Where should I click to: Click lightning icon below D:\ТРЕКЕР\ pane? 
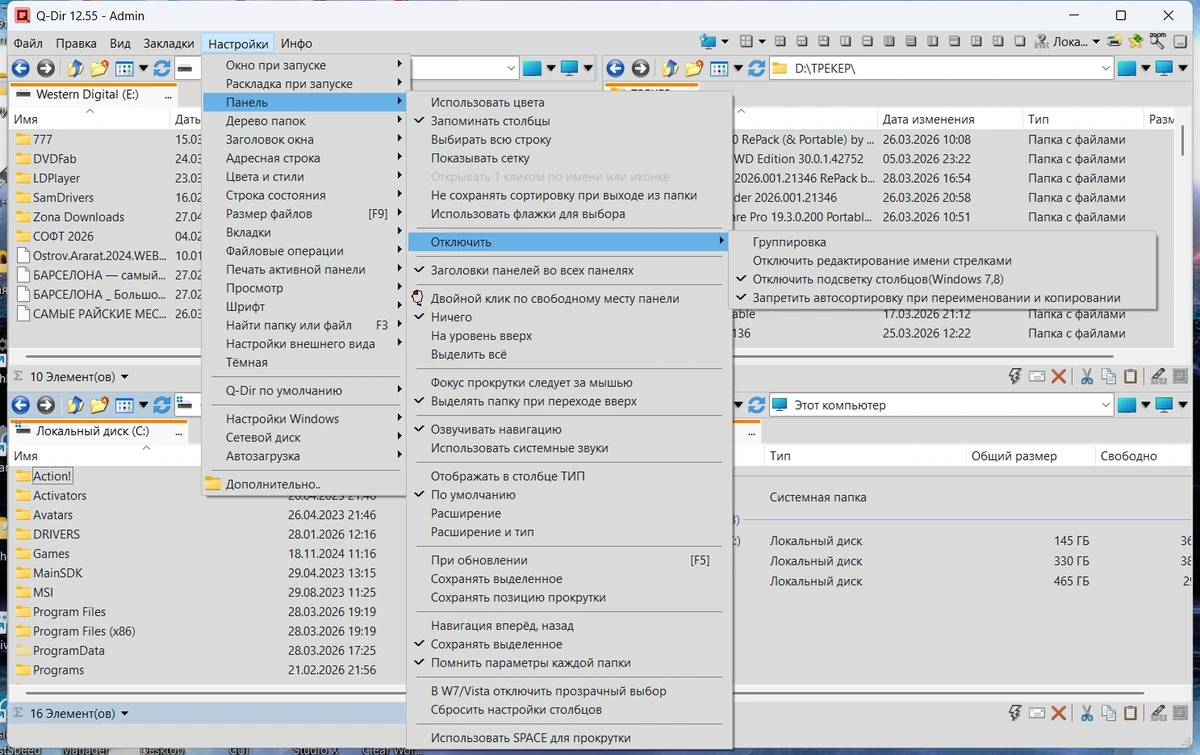1014,377
